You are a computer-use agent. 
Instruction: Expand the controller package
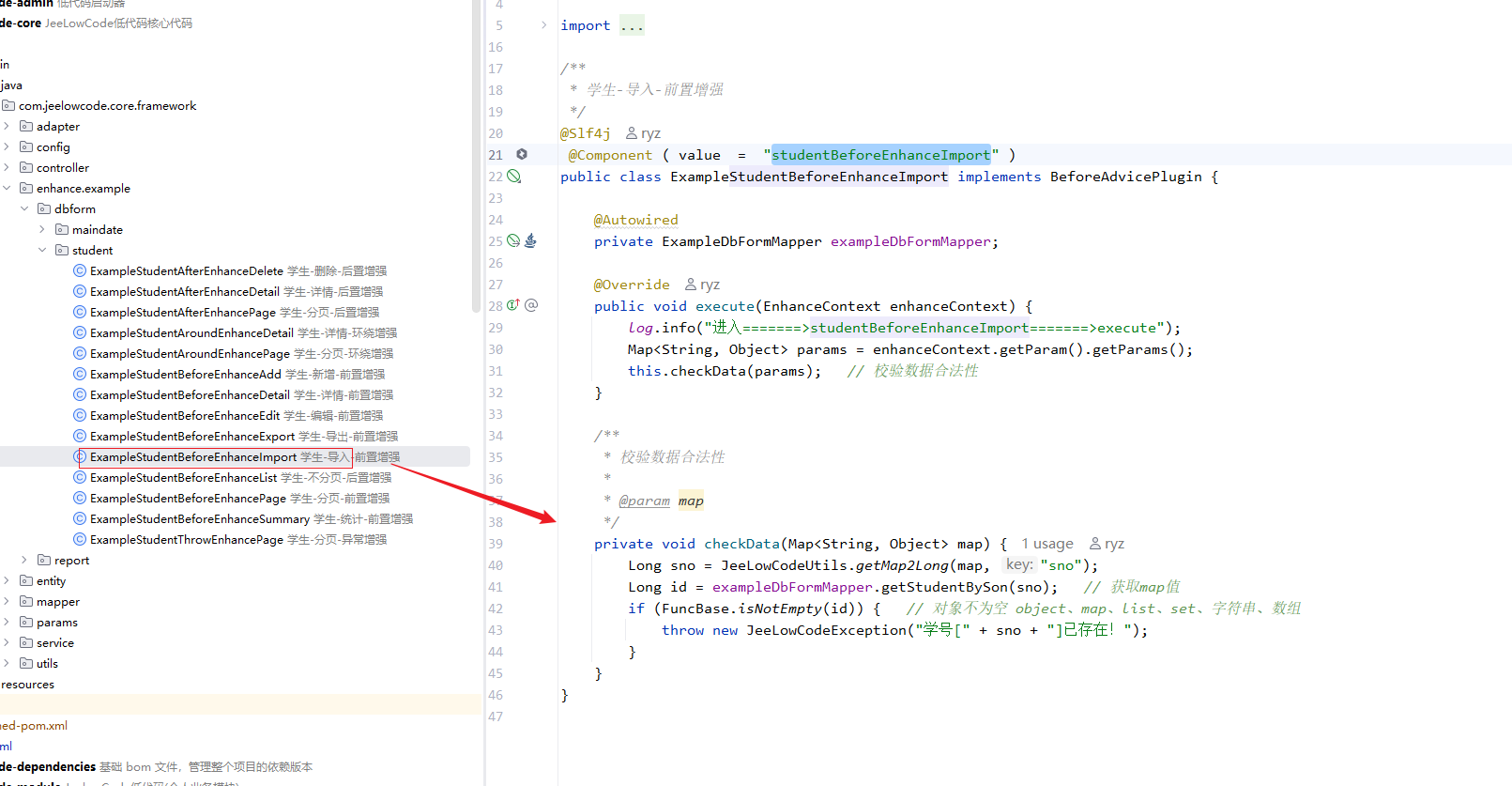(x=7, y=167)
